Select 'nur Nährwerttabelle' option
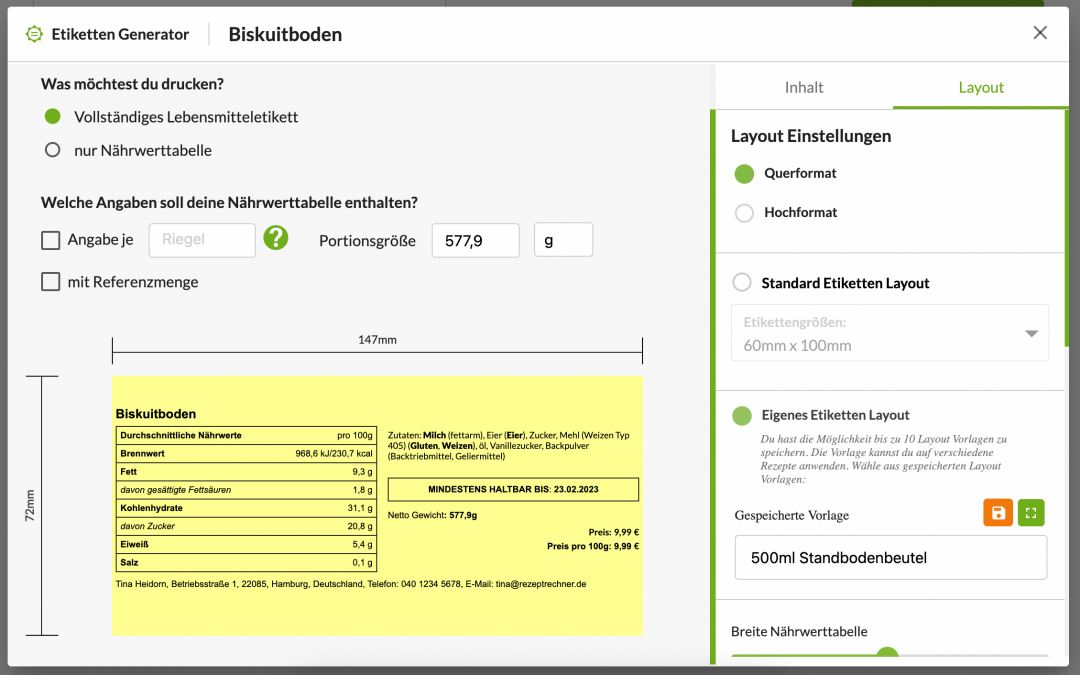This screenshot has height=675, width=1080. click(51, 151)
